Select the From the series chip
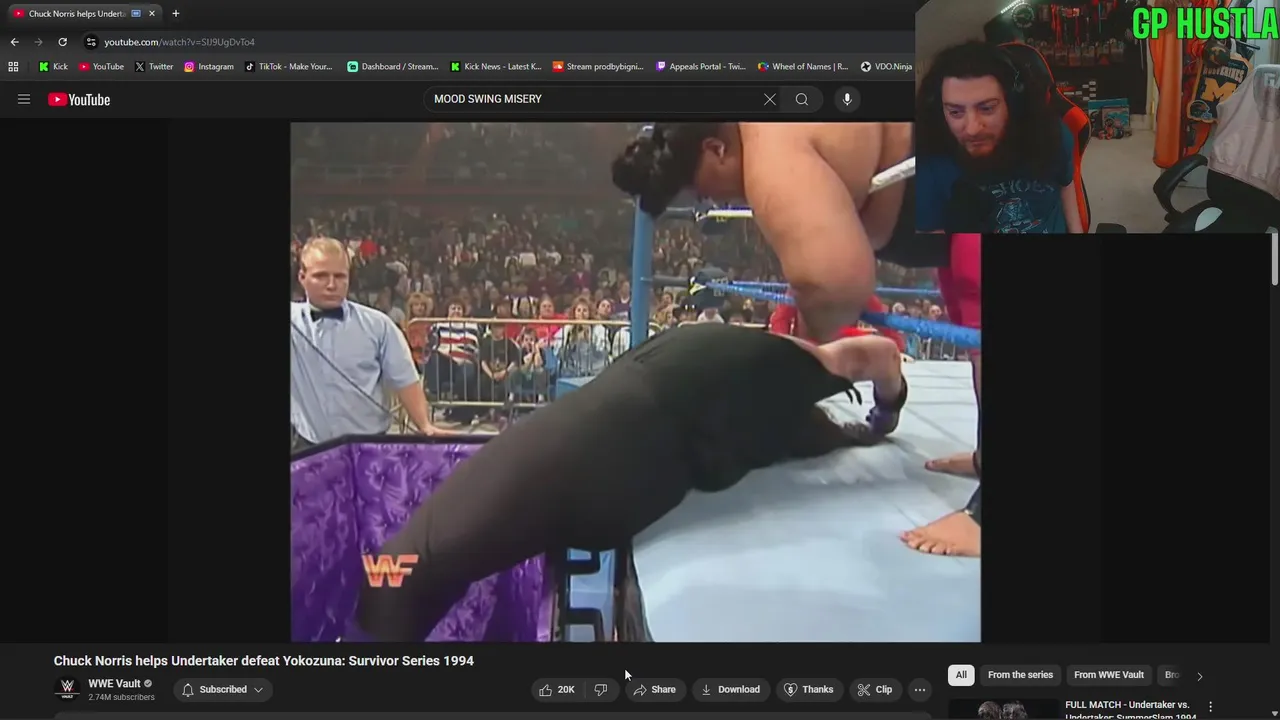 (x=1020, y=675)
